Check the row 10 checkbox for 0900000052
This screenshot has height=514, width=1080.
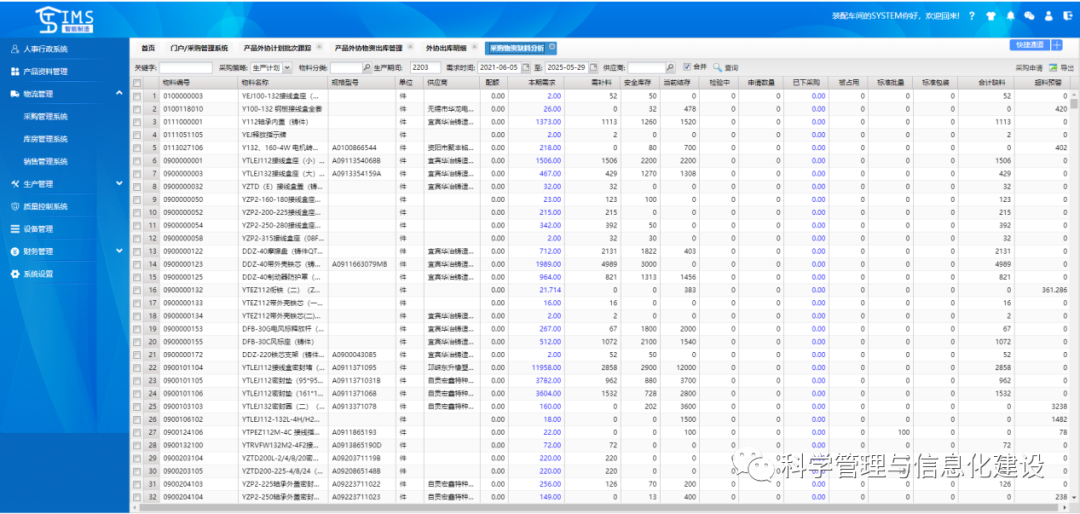click(x=137, y=212)
